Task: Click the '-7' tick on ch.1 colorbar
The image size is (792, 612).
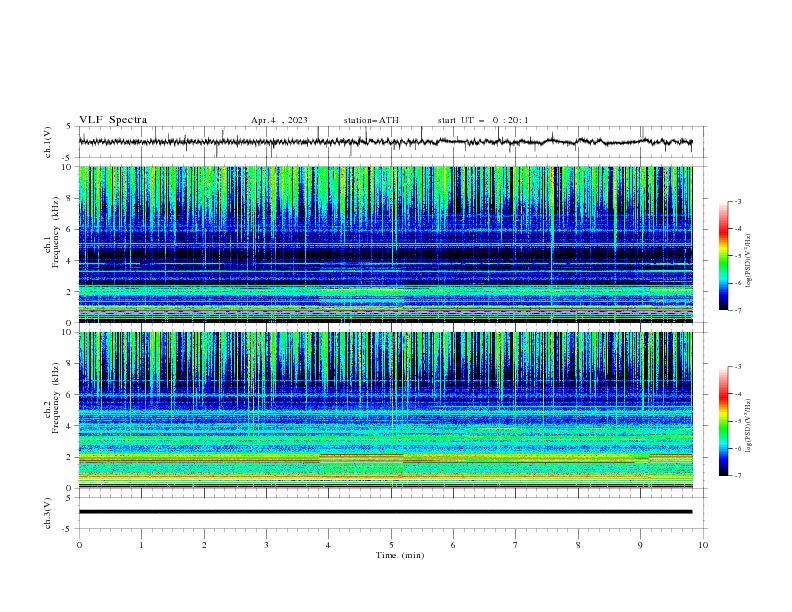Action: tap(738, 310)
